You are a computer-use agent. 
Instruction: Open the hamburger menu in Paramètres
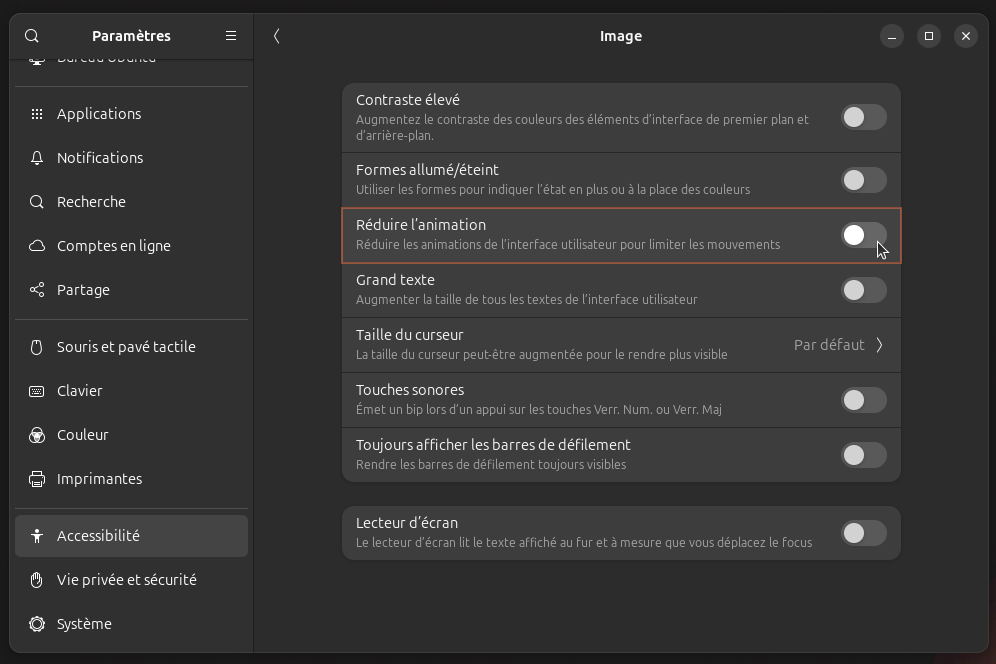pyautogui.click(x=231, y=35)
